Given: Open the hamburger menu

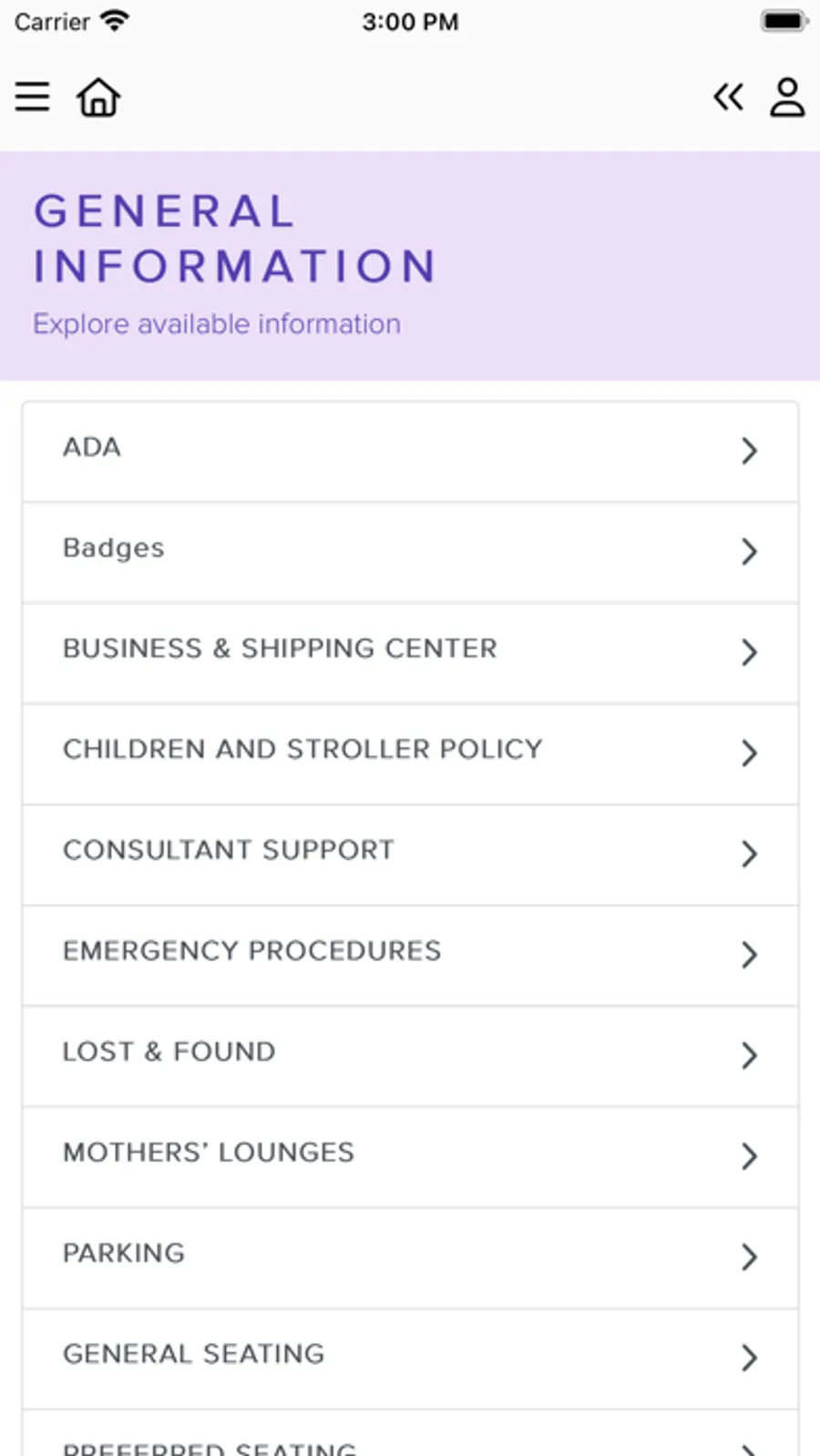Looking at the screenshot, I should click(33, 97).
